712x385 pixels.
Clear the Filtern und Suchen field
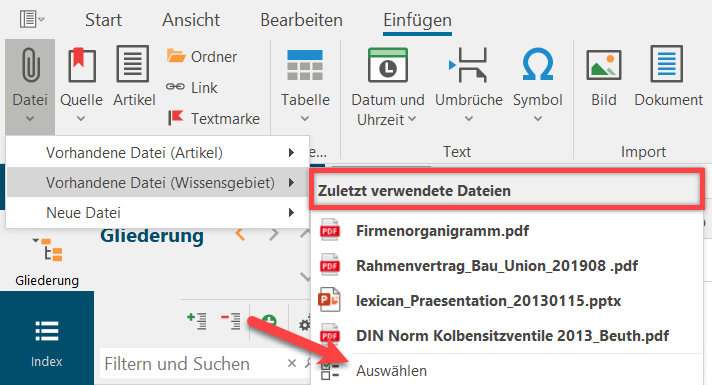pos(292,363)
